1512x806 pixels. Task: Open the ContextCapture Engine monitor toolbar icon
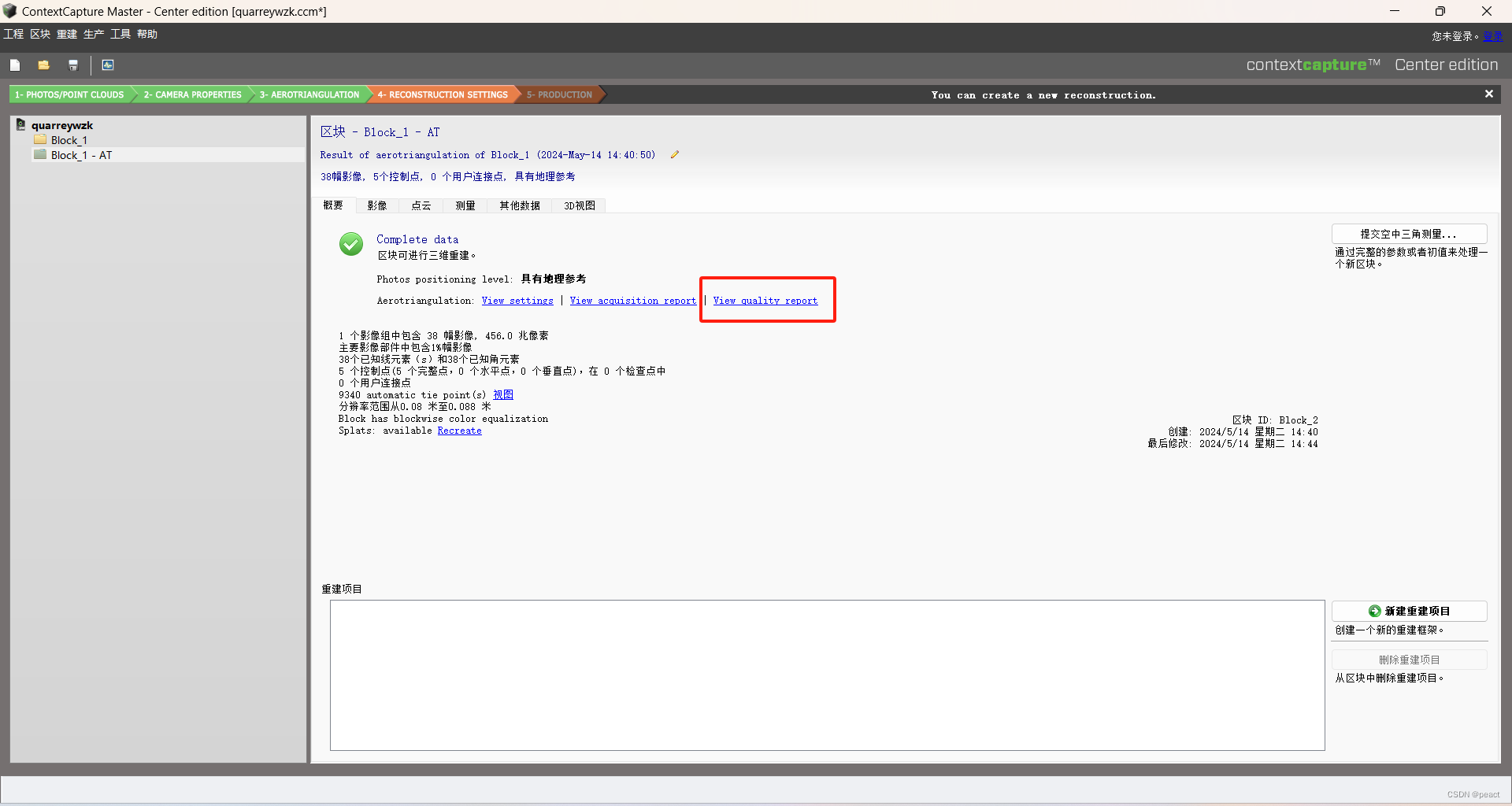[107, 65]
